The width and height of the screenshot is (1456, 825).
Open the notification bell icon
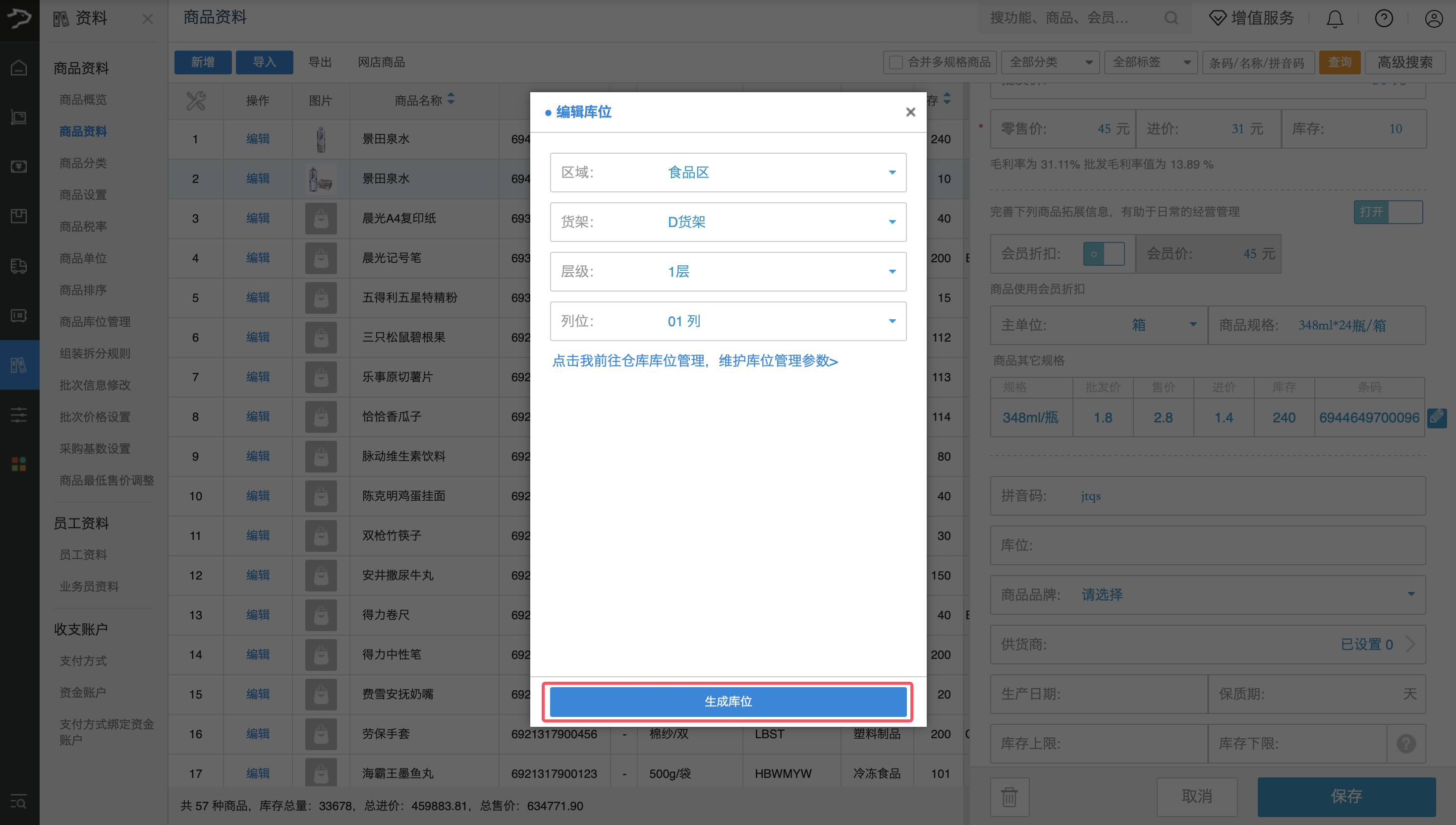click(x=1335, y=18)
